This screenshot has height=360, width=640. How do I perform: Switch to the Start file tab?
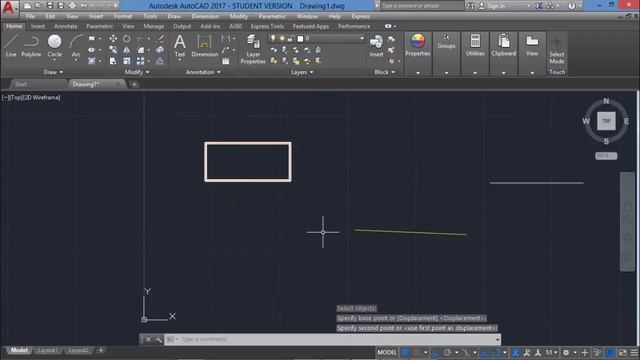click(21, 84)
